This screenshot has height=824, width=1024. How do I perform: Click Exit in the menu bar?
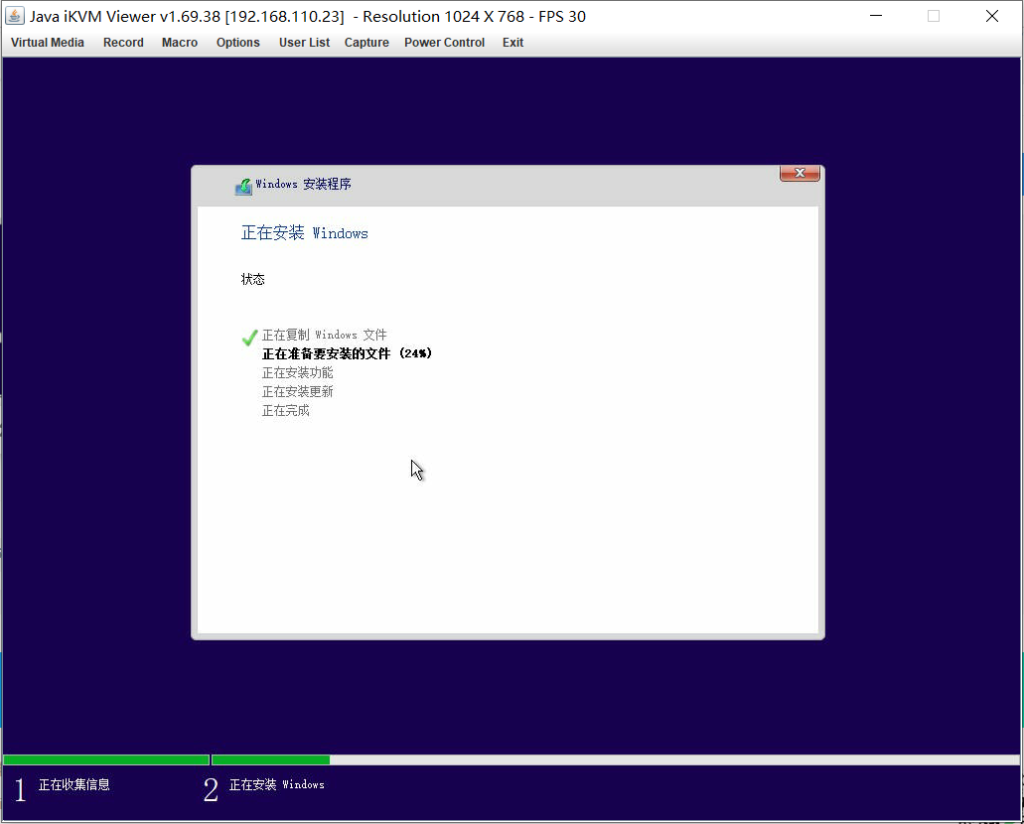(x=513, y=43)
